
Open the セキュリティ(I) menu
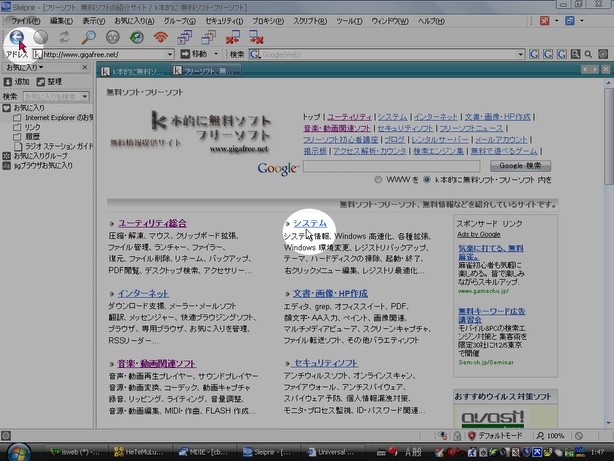click(224, 21)
